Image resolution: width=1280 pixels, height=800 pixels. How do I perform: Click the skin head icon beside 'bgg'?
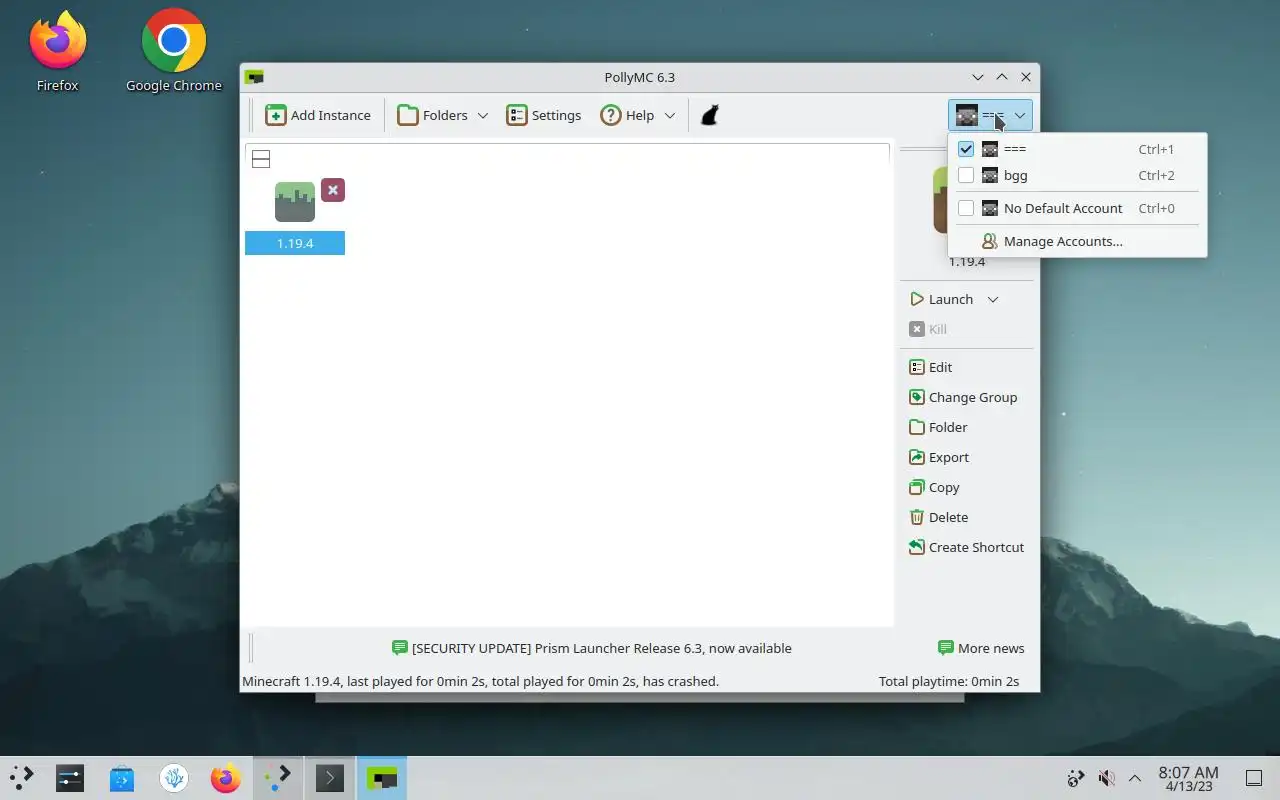[990, 175]
